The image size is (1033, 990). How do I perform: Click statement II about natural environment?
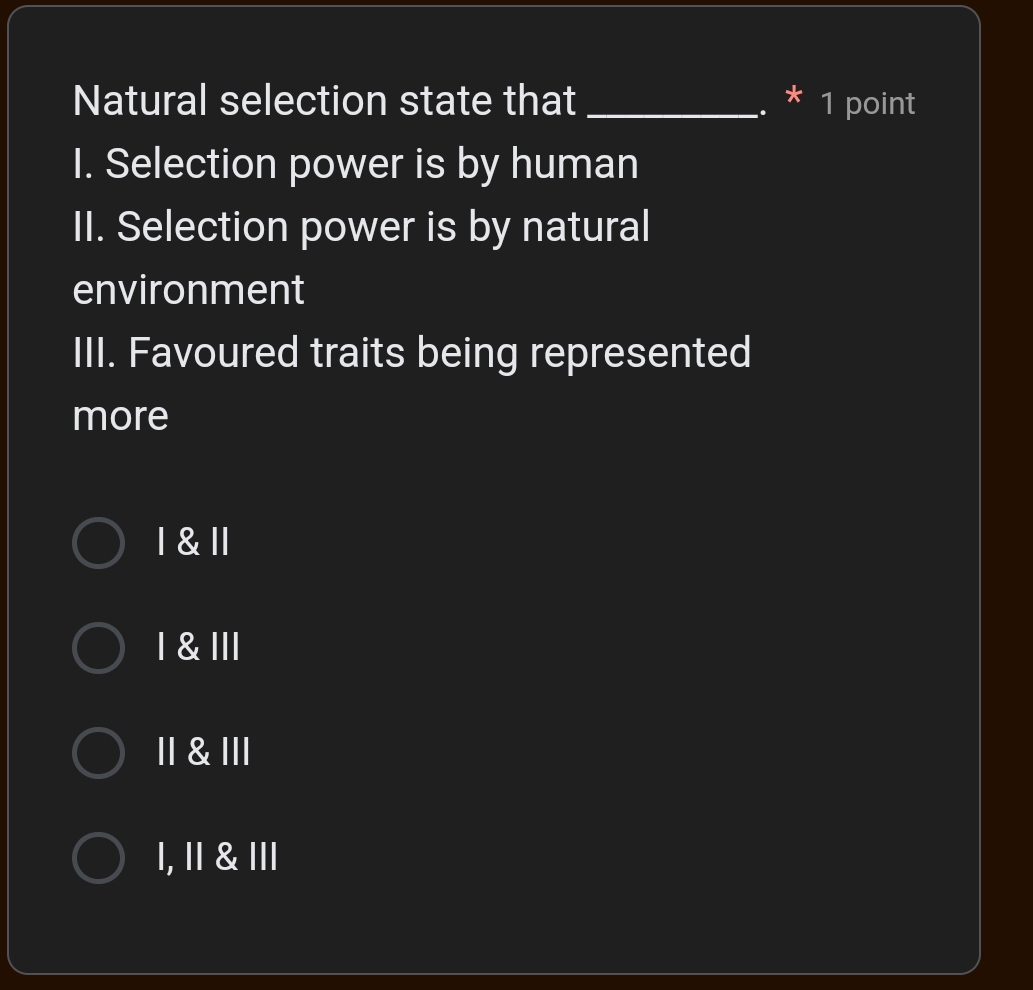(360, 226)
